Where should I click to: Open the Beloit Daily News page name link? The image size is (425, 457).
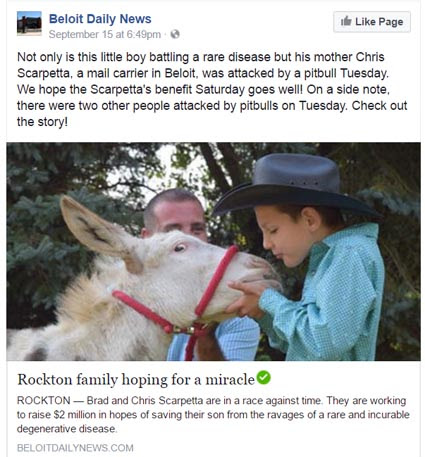click(x=100, y=19)
